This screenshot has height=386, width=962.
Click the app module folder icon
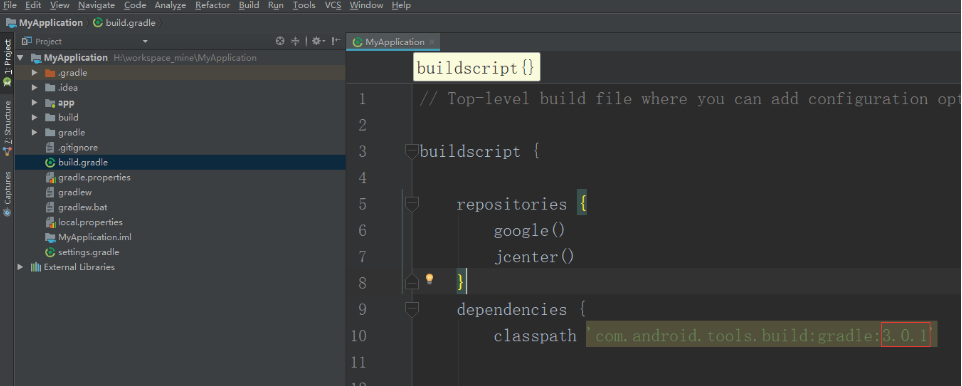pyautogui.click(x=50, y=103)
